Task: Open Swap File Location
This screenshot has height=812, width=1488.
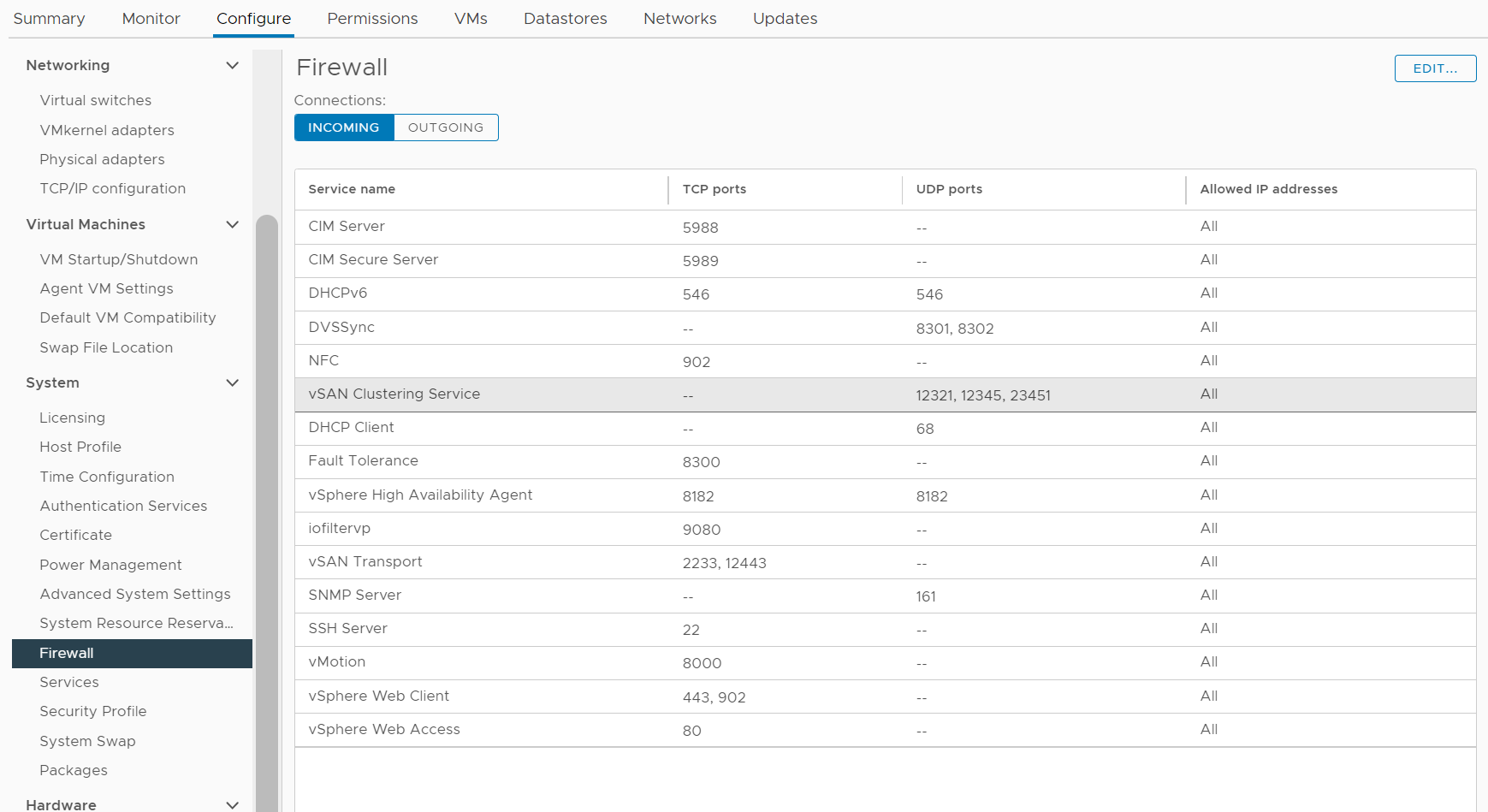Action: pyautogui.click(x=106, y=347)
